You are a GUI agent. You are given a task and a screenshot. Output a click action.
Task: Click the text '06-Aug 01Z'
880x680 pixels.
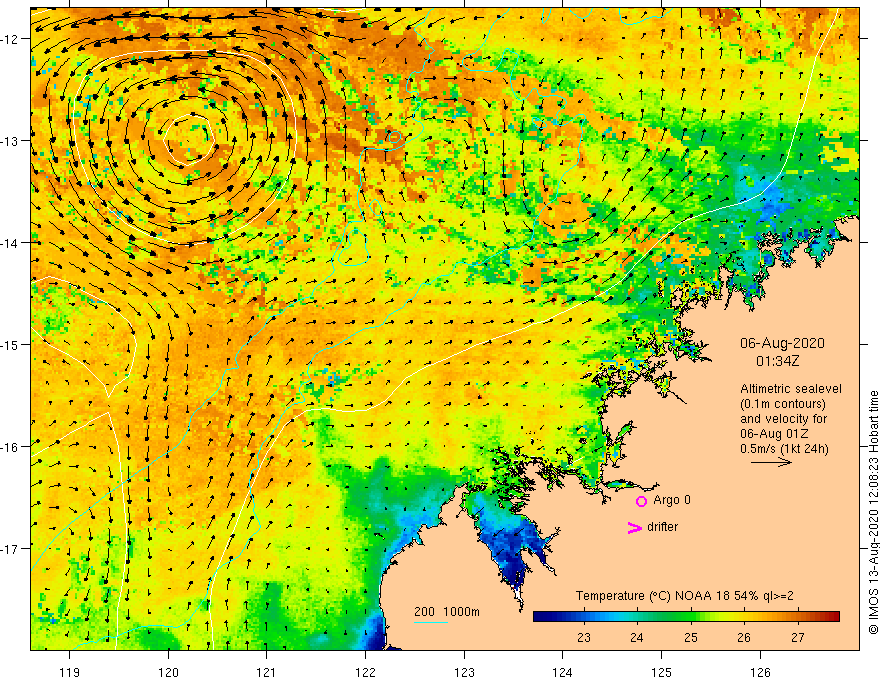click(774, 434)
